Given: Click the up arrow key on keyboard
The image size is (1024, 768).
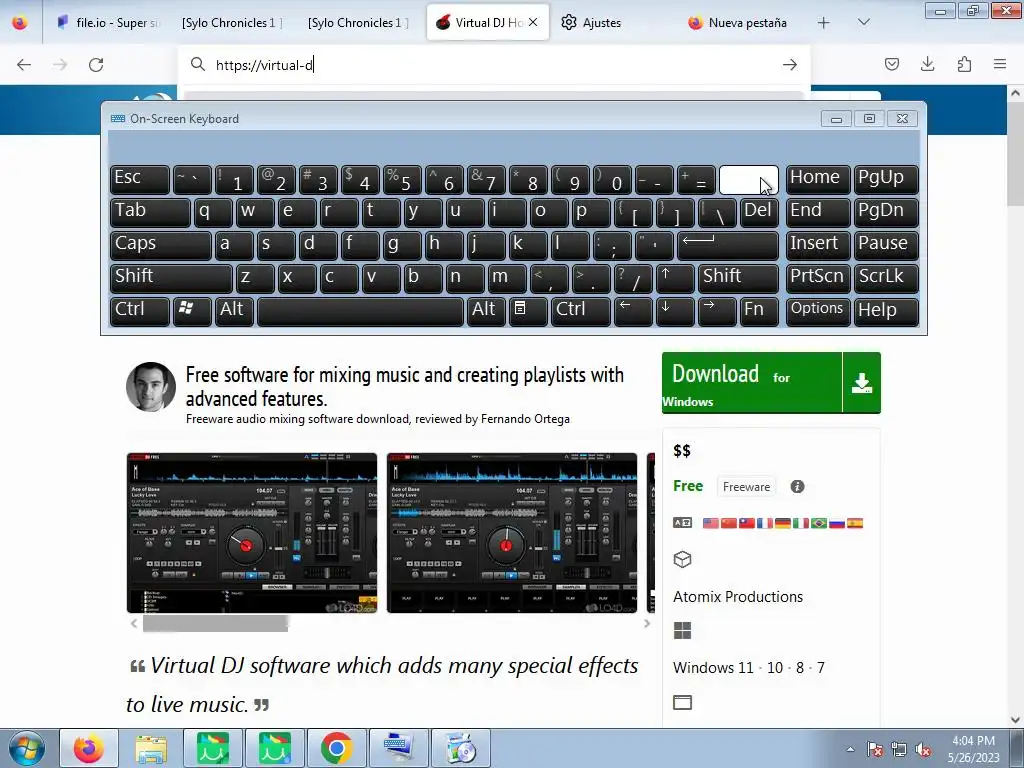Looking at the screenshot, I should click(x=675, y=278).
